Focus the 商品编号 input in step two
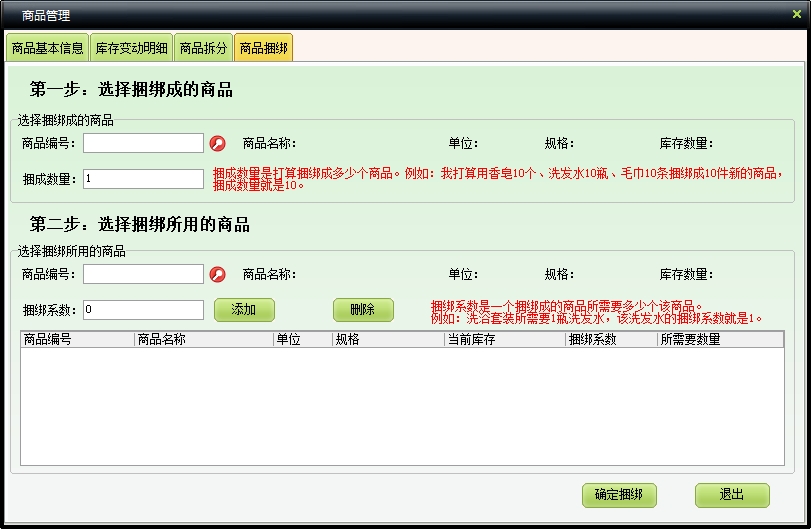The width and height of the screenshot is (811, 529). coord(143,275)
